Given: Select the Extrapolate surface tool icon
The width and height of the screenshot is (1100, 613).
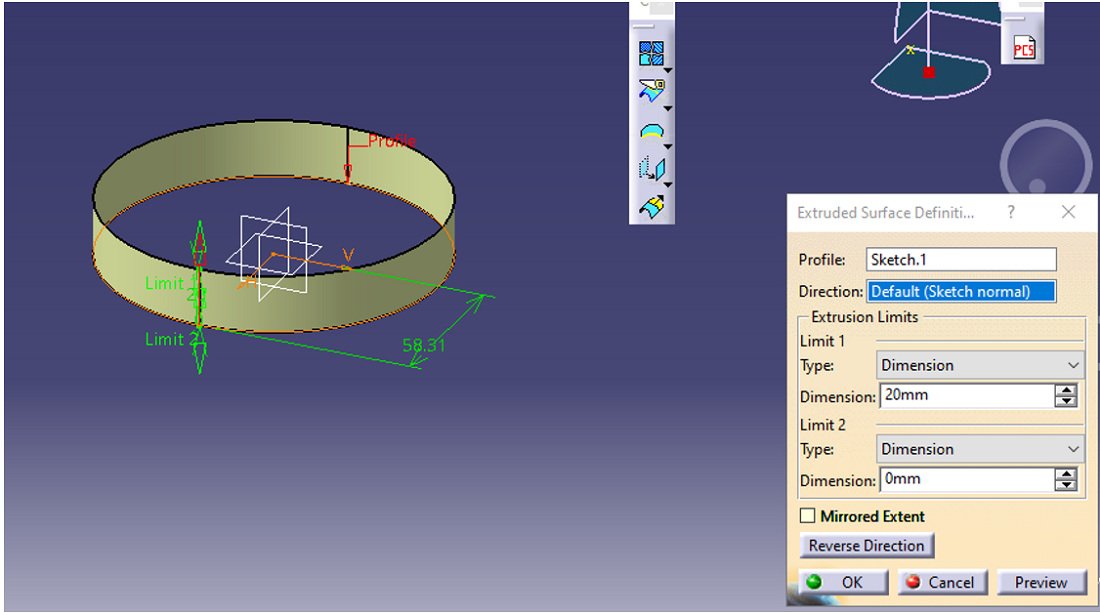Looking at the screenshot, I should click(652, 207).
